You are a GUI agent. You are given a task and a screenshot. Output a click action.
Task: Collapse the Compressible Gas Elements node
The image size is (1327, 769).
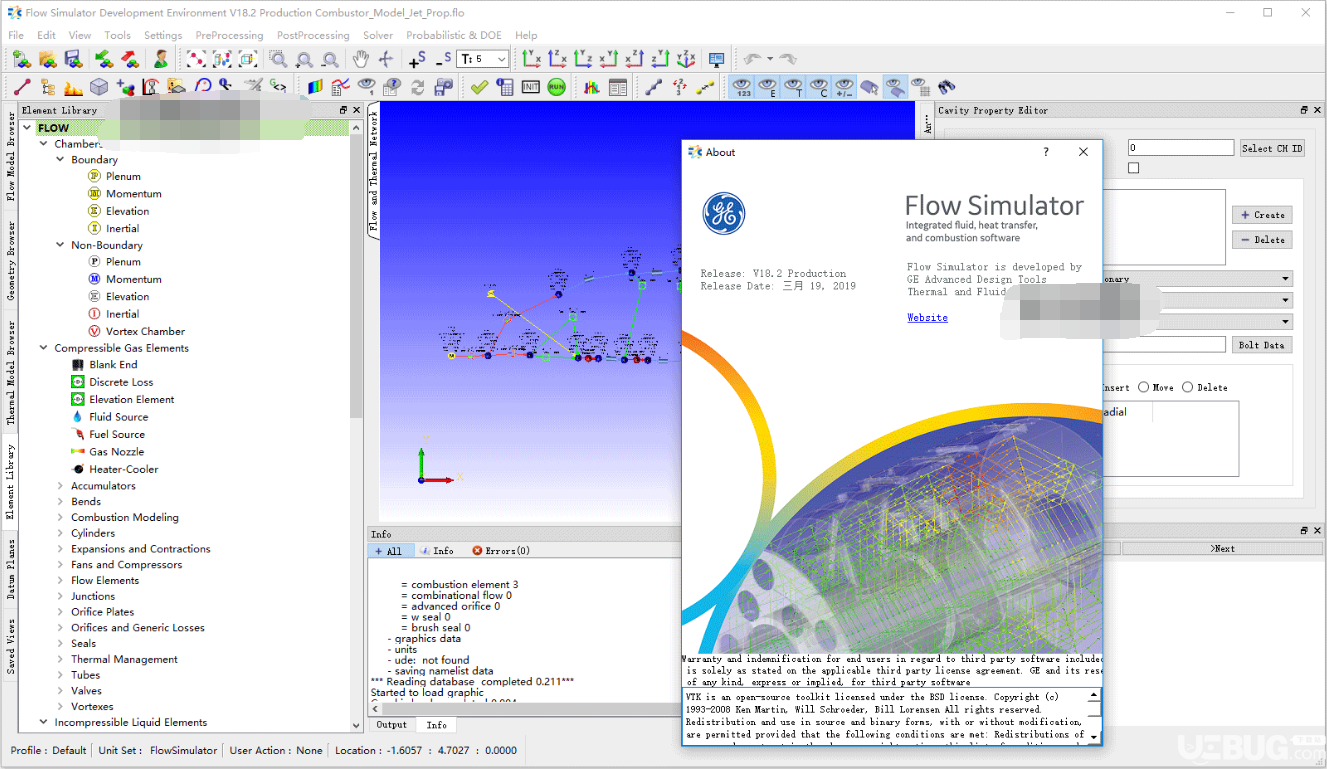pyautogui.click(x=44, y=348)
